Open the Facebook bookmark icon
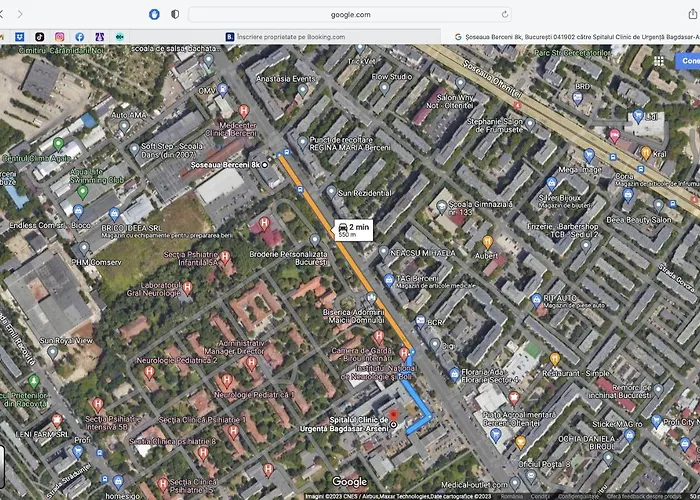Image resolution: width=700 pixels, height=500 pixels. (79, 36)
